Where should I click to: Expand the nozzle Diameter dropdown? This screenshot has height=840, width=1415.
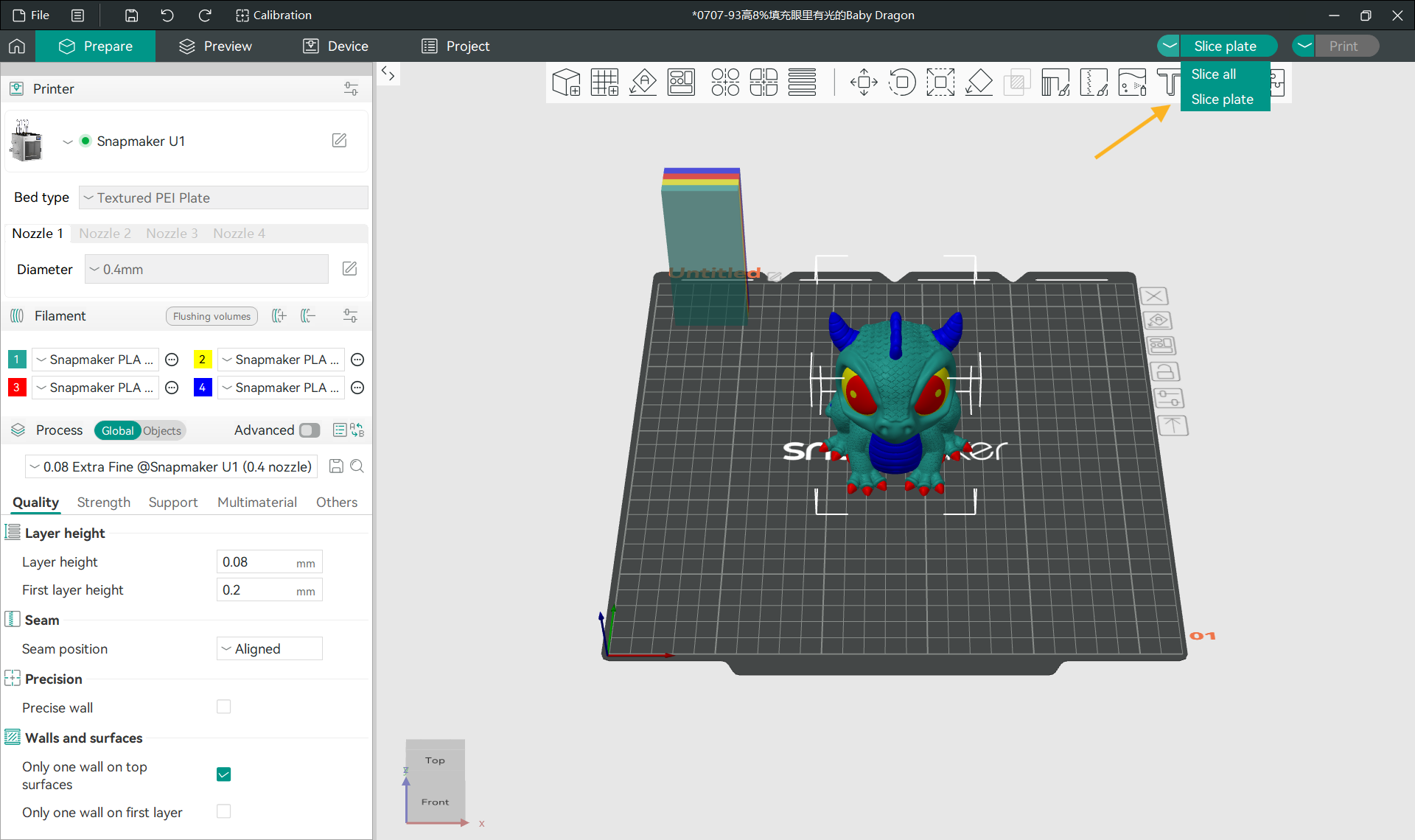(206, 270)
